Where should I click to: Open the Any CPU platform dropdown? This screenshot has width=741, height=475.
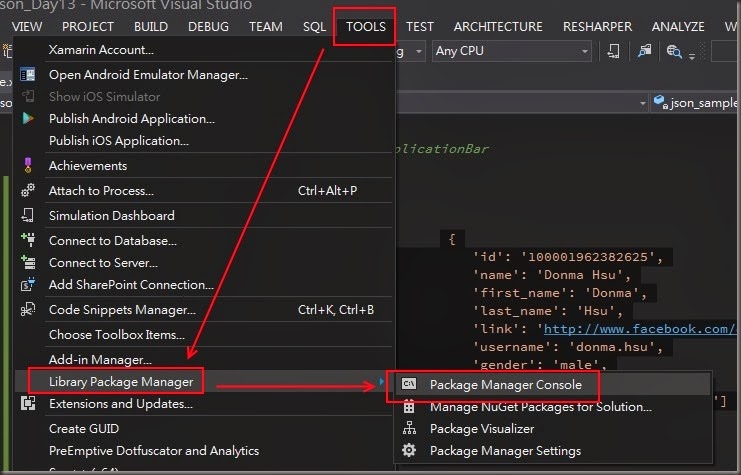click(x=512, y=51)
